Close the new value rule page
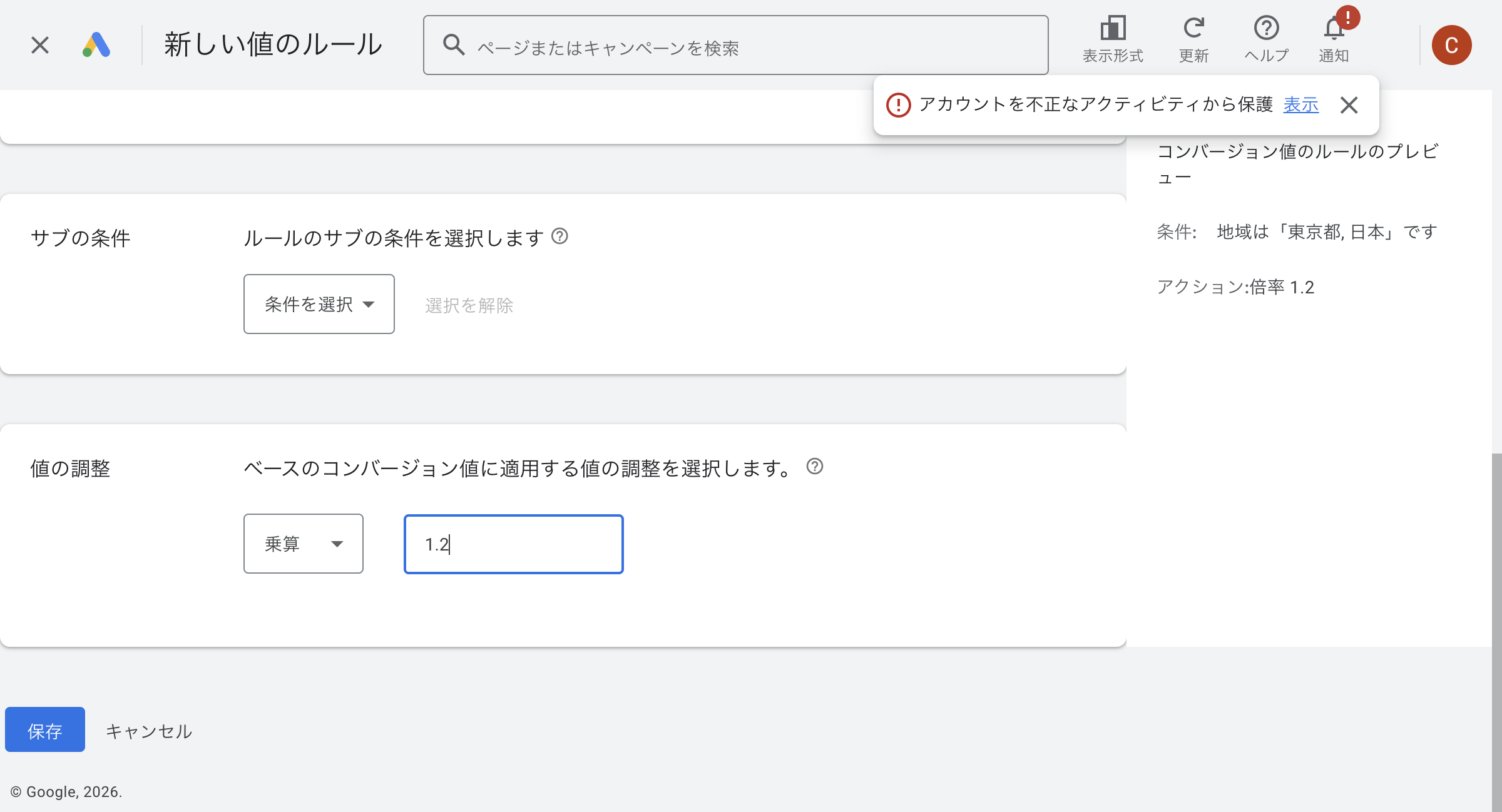This screenshot has height=812, width=1502. [x=40, y=45]
